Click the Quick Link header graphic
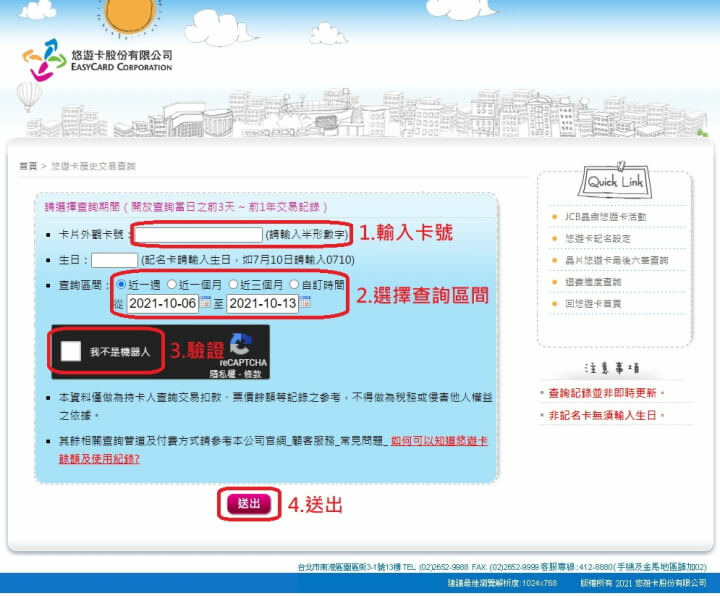Screen dimensions: 720x596 click(615, 180)
